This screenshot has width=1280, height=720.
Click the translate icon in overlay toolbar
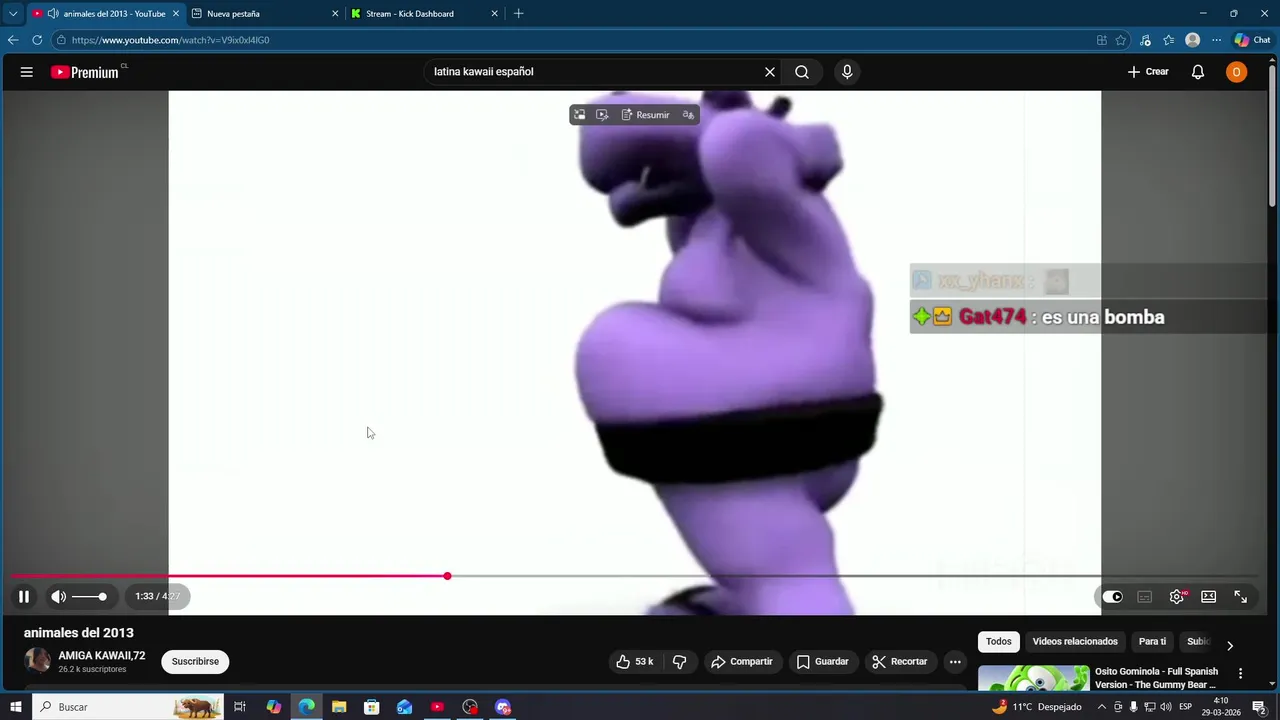tap(688, 115)
